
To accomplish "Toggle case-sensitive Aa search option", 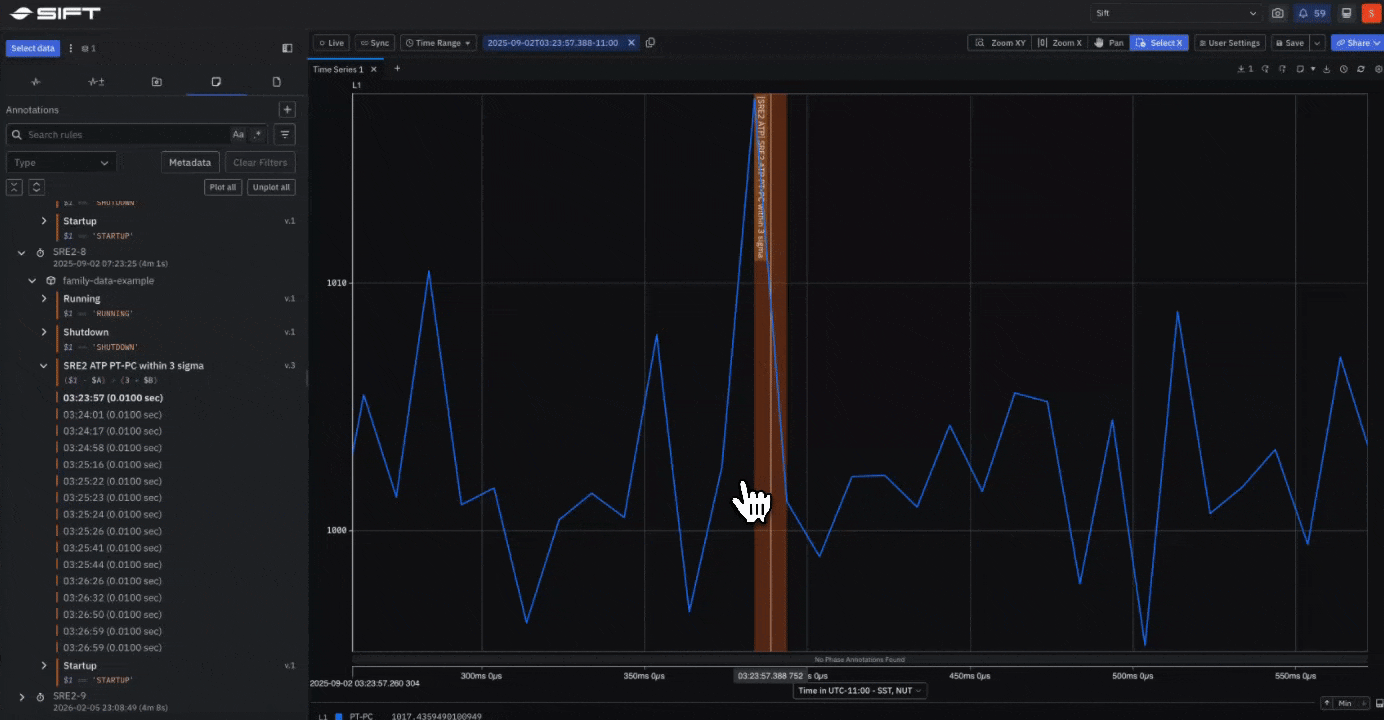I will (238, 134).
